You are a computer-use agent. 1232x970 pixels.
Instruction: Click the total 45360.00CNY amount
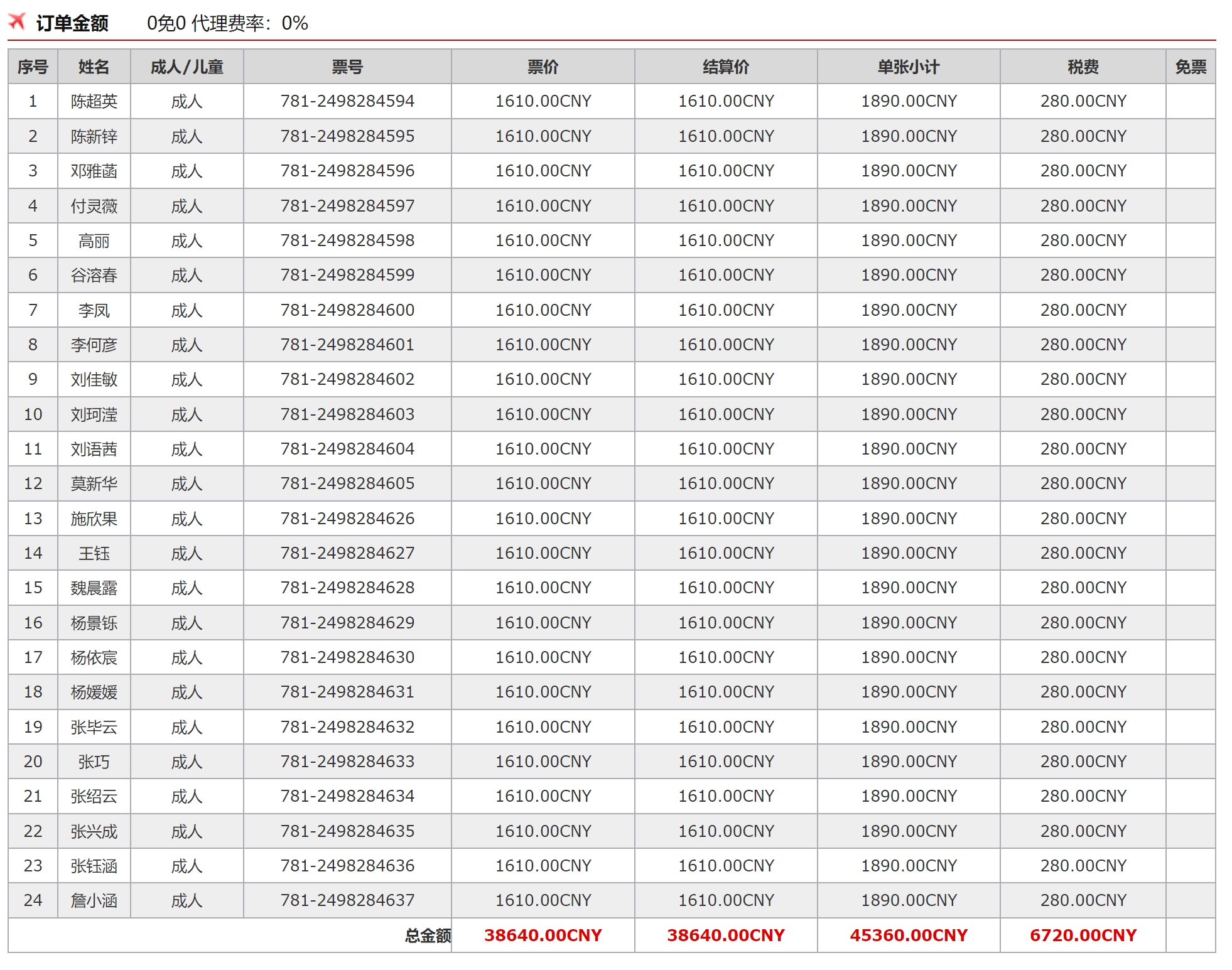[908, 935]
